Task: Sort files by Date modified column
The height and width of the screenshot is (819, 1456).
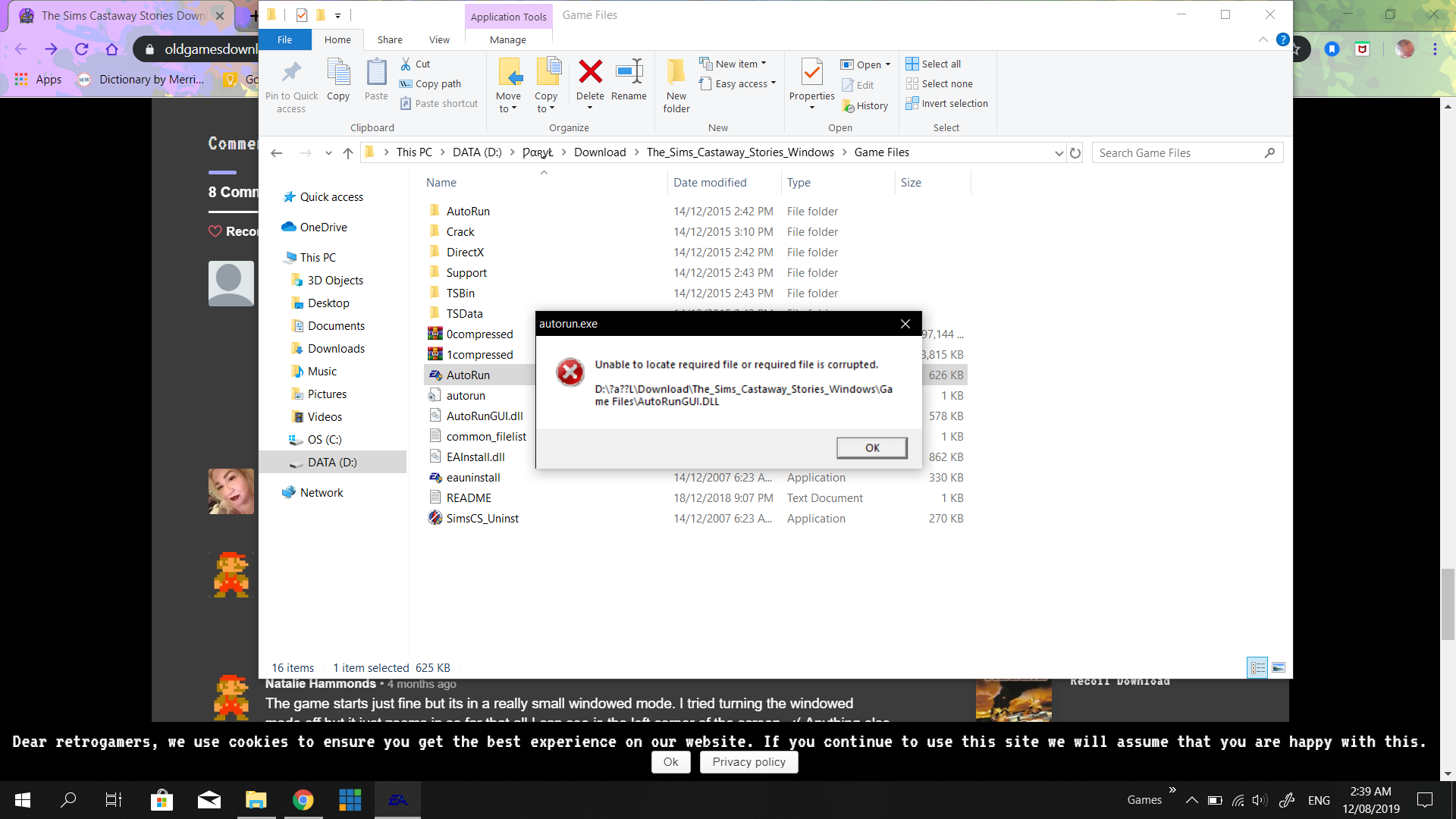Action: [710, 183]
